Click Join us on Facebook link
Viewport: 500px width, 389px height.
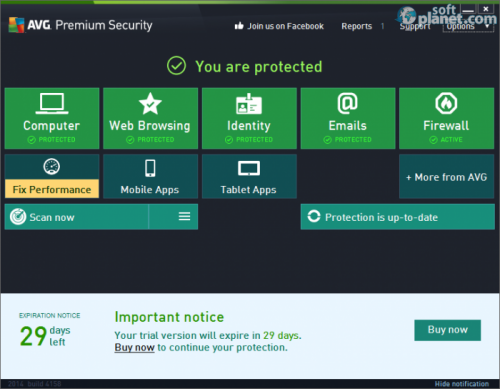point(285,26)
